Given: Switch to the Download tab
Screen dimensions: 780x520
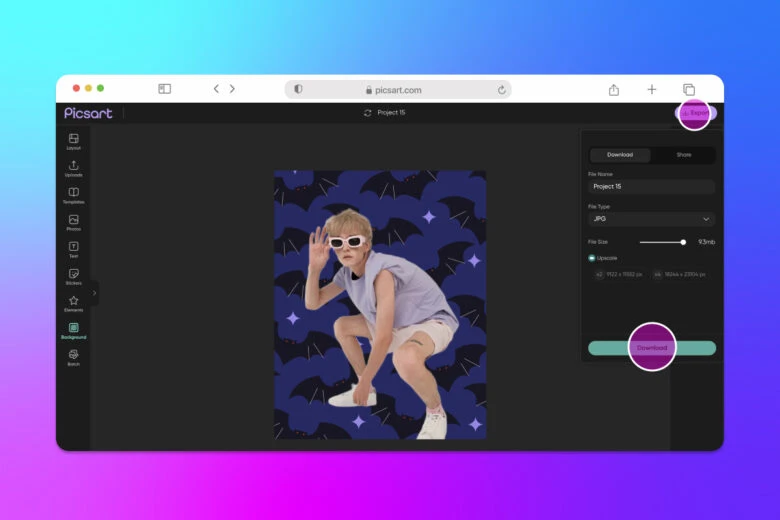Looking at the screenshot, I should point(620,155).
